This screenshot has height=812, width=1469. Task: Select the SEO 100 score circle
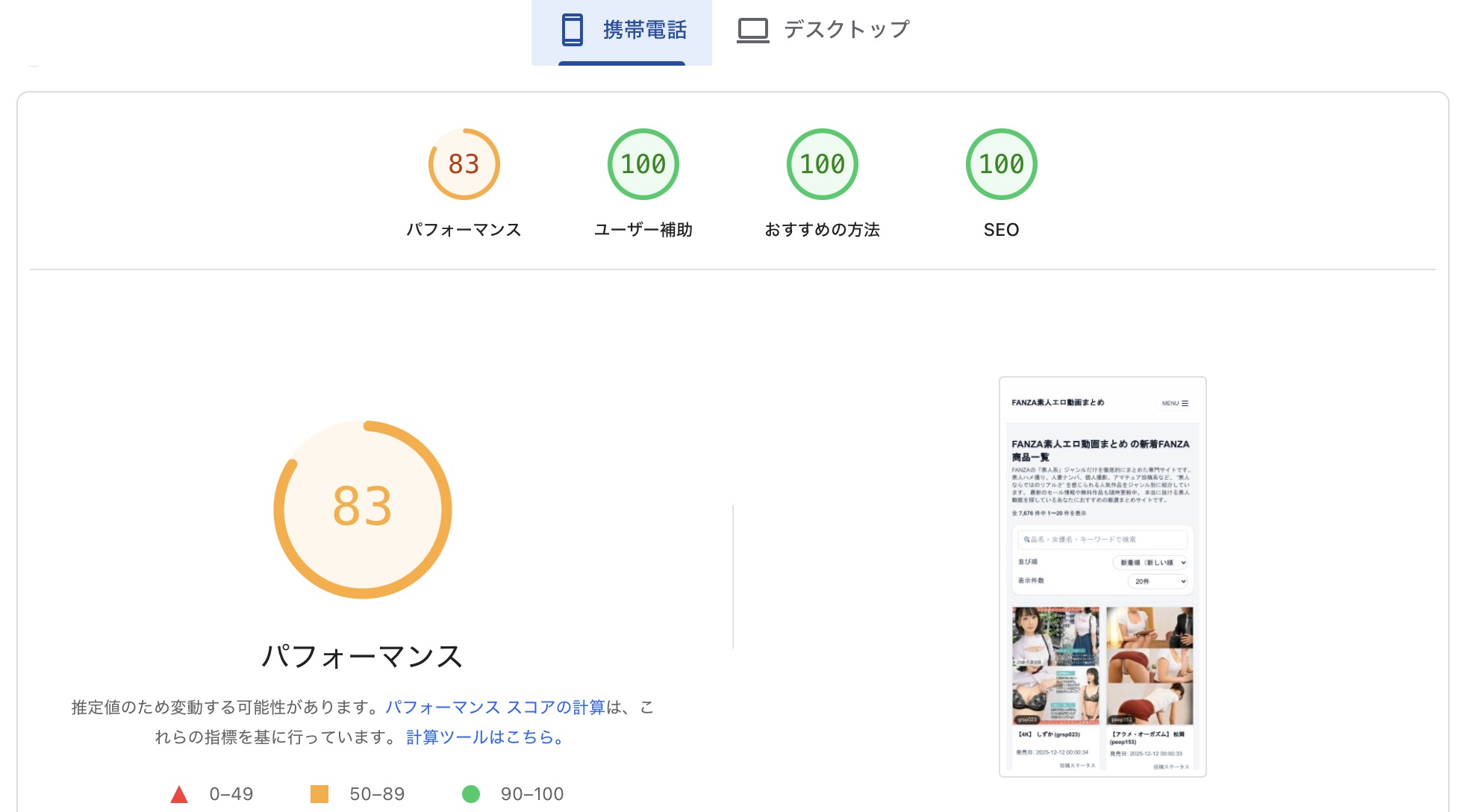click(1001, 163)
